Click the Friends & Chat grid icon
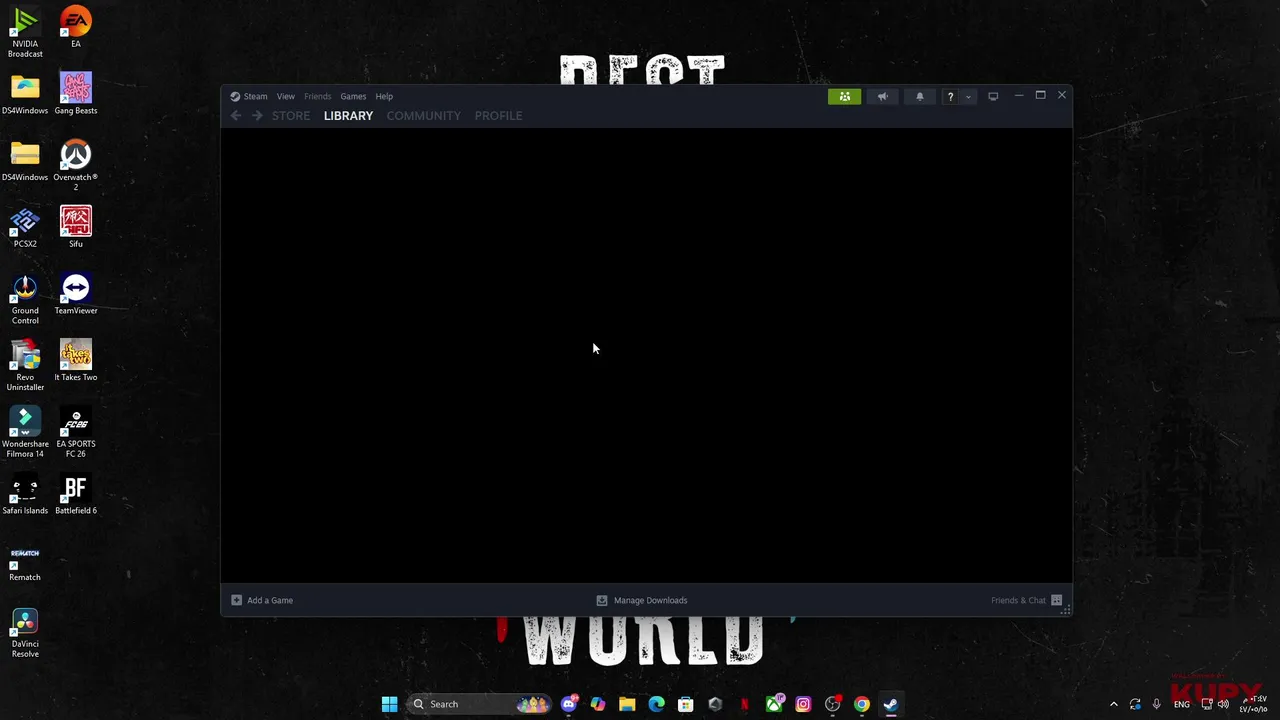This screenshot has height=720, width=1280. (1056, 600)
